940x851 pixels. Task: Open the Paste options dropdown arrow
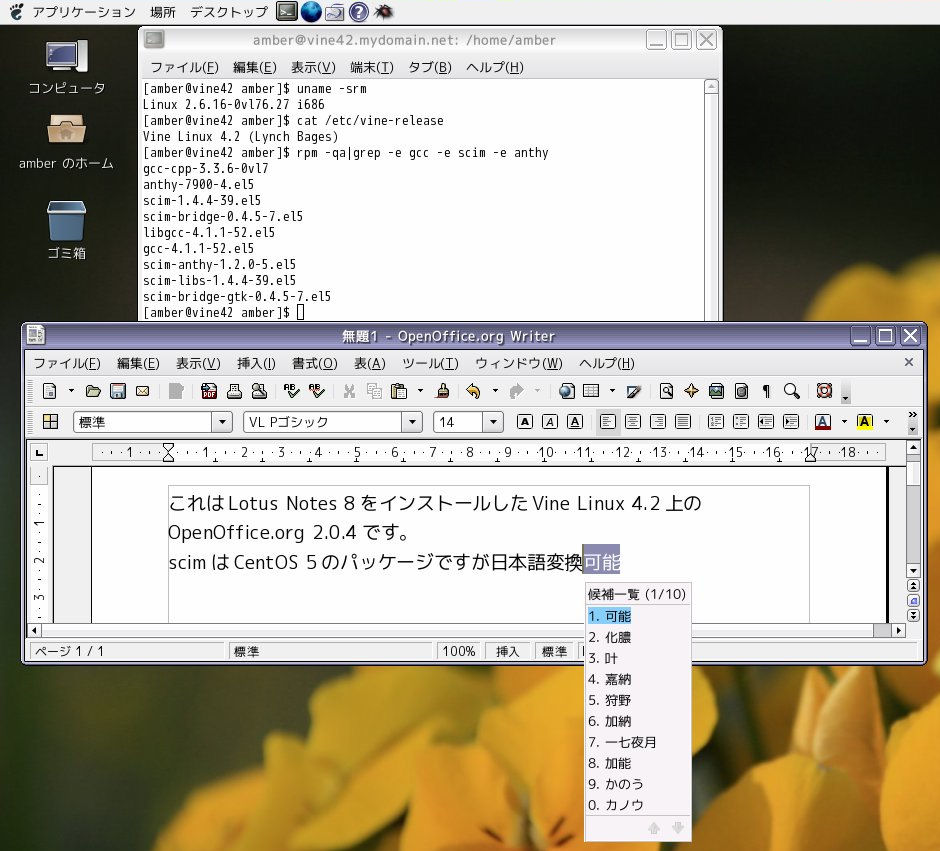pos(420,391)
